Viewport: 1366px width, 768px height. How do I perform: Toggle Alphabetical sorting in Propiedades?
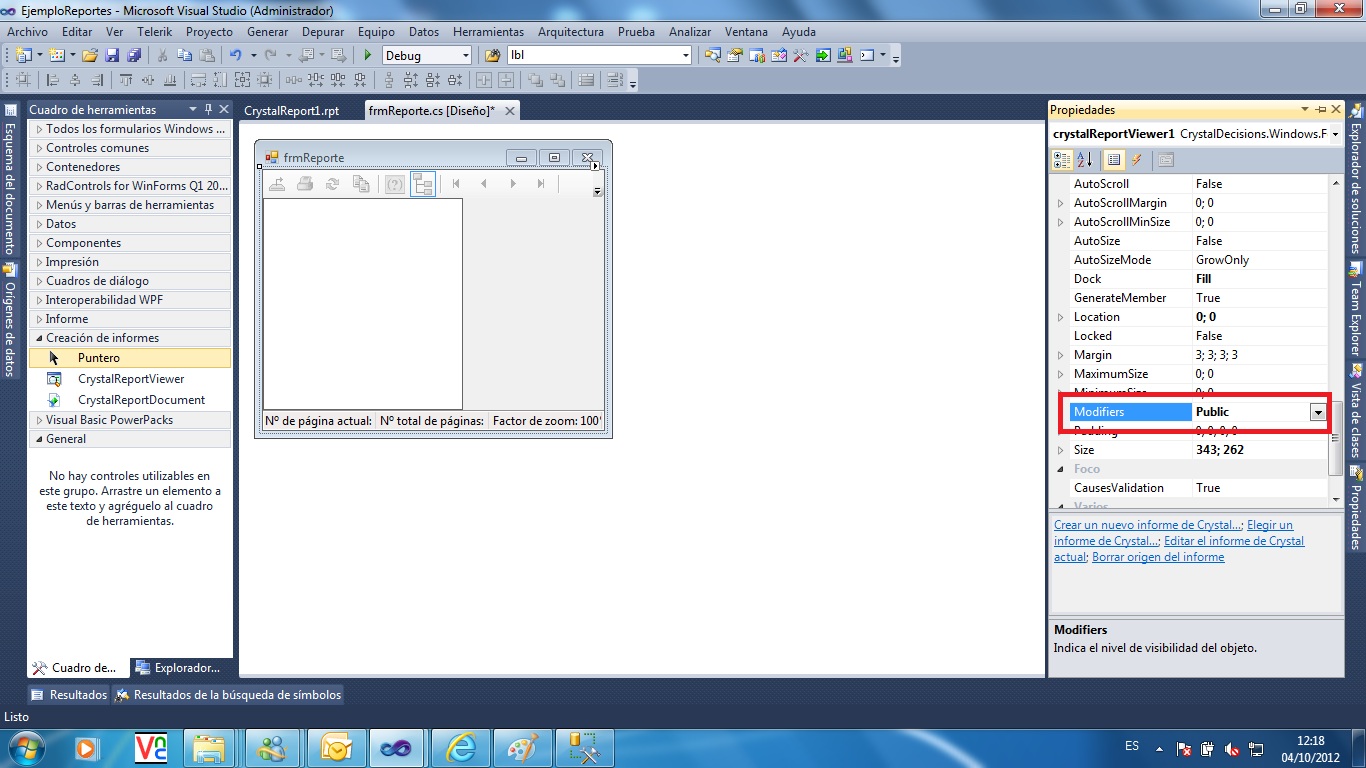pyautogui.click(x=1084, y=160)
